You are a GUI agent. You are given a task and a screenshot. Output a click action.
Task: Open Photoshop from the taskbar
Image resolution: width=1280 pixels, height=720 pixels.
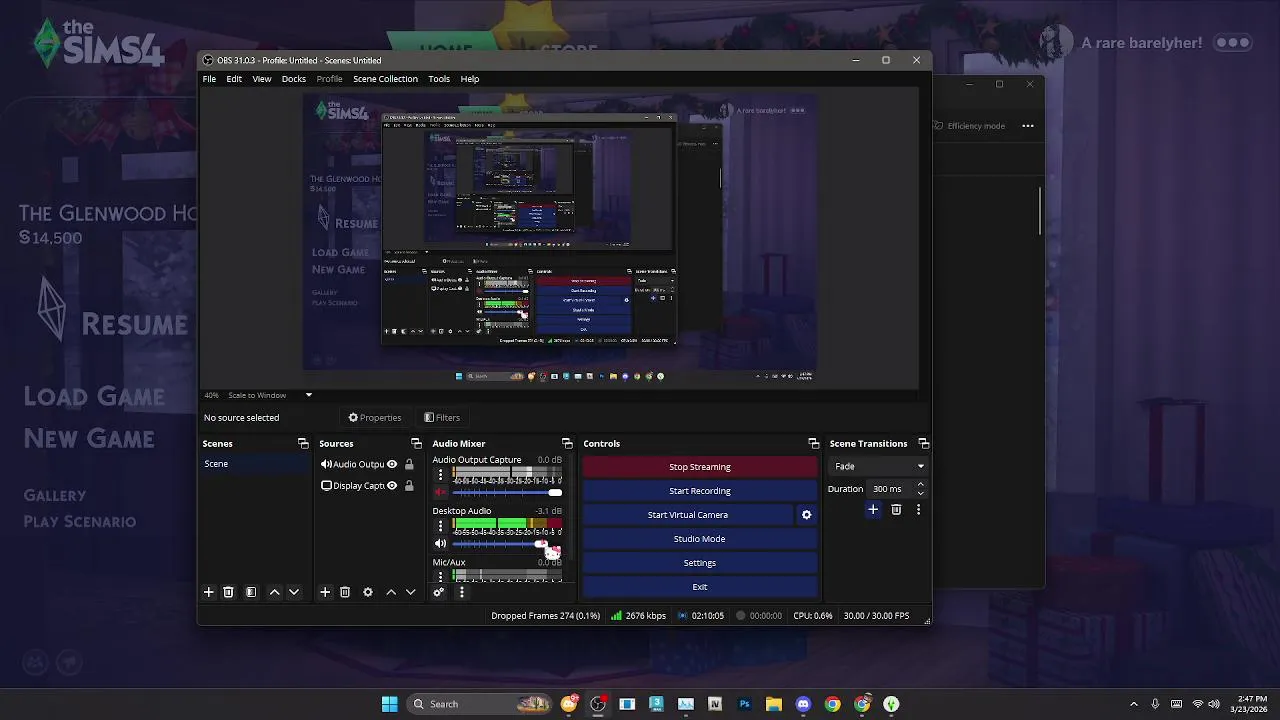[744, 704]
